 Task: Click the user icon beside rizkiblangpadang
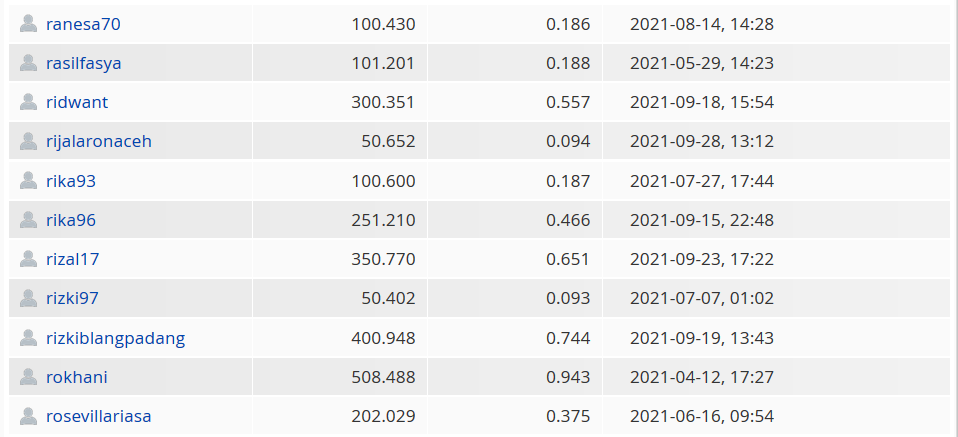pyautogui.click(x=28, y=338)
